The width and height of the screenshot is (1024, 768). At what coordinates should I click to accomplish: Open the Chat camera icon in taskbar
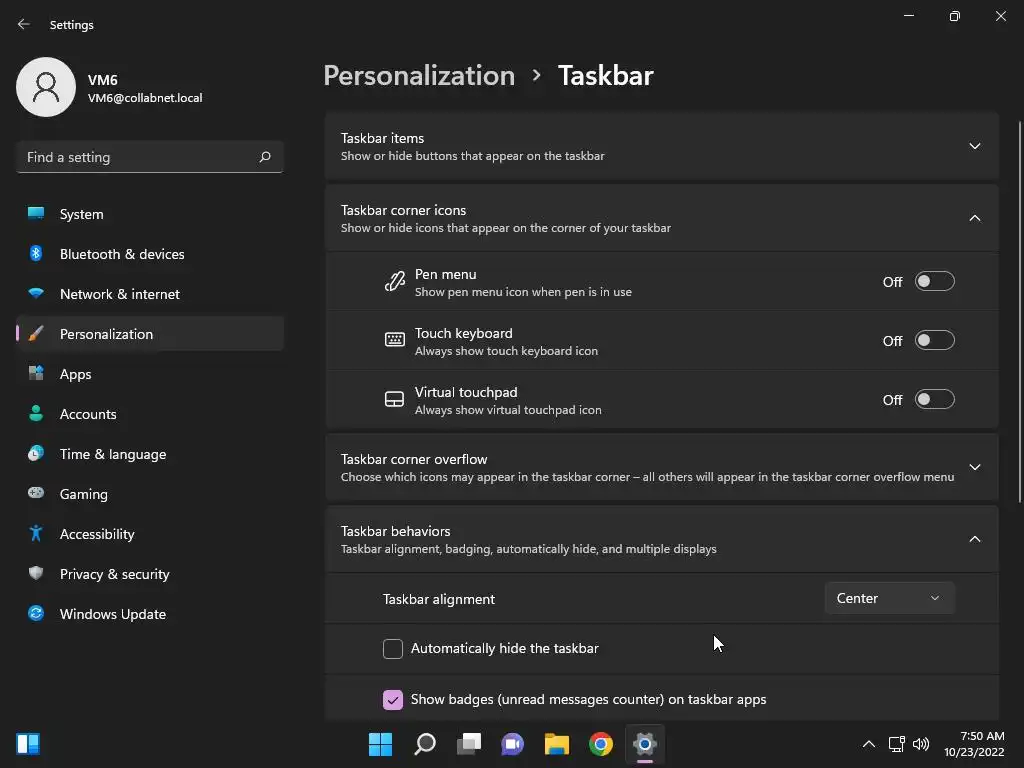(513, 744)
